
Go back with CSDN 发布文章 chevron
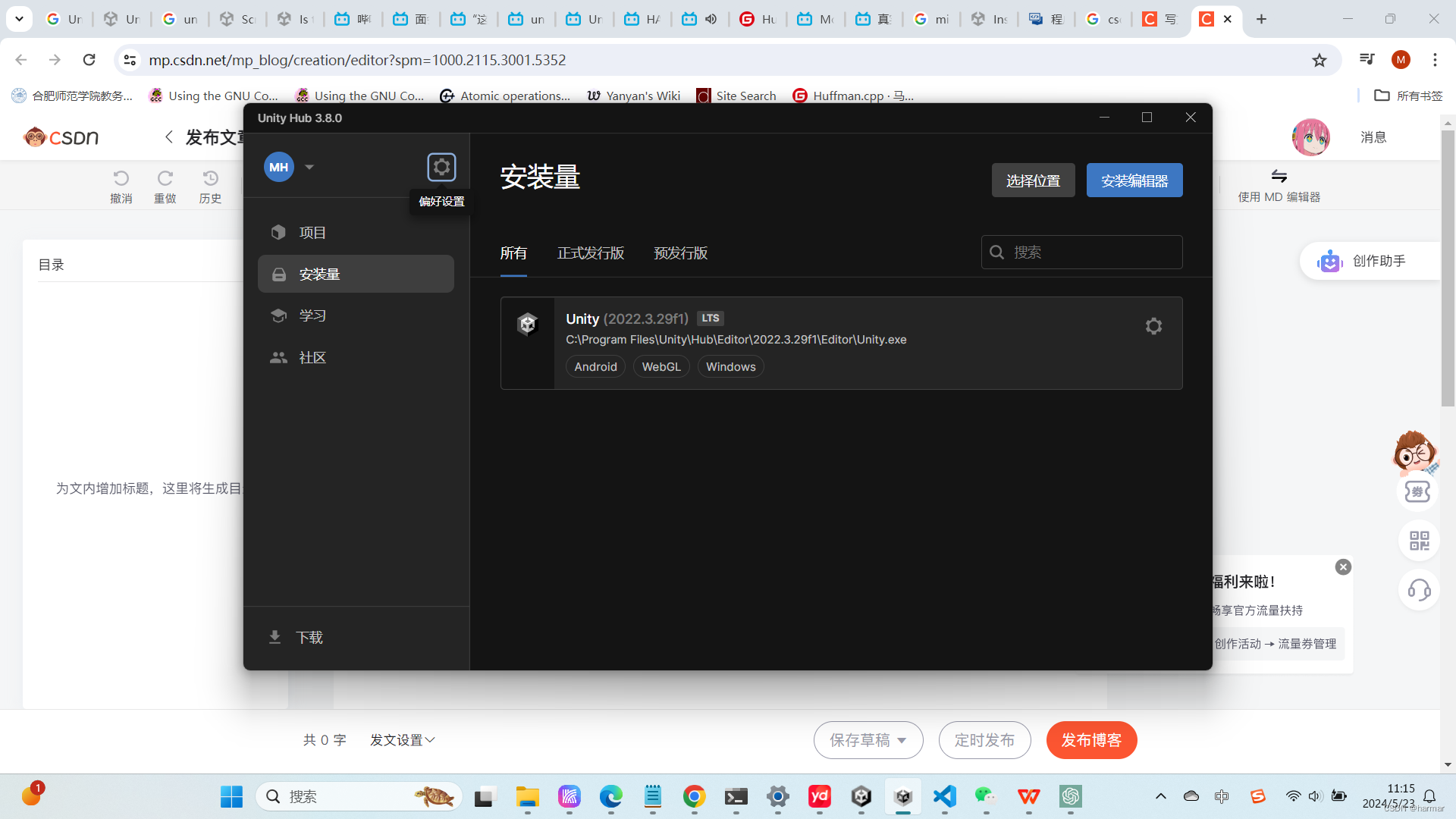click(x=169, y=137)
